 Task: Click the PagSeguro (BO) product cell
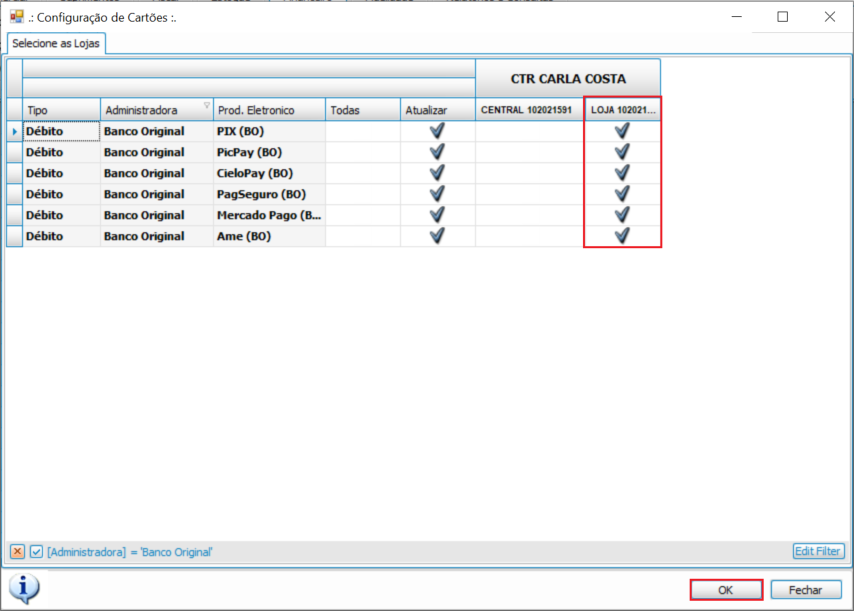270,194
